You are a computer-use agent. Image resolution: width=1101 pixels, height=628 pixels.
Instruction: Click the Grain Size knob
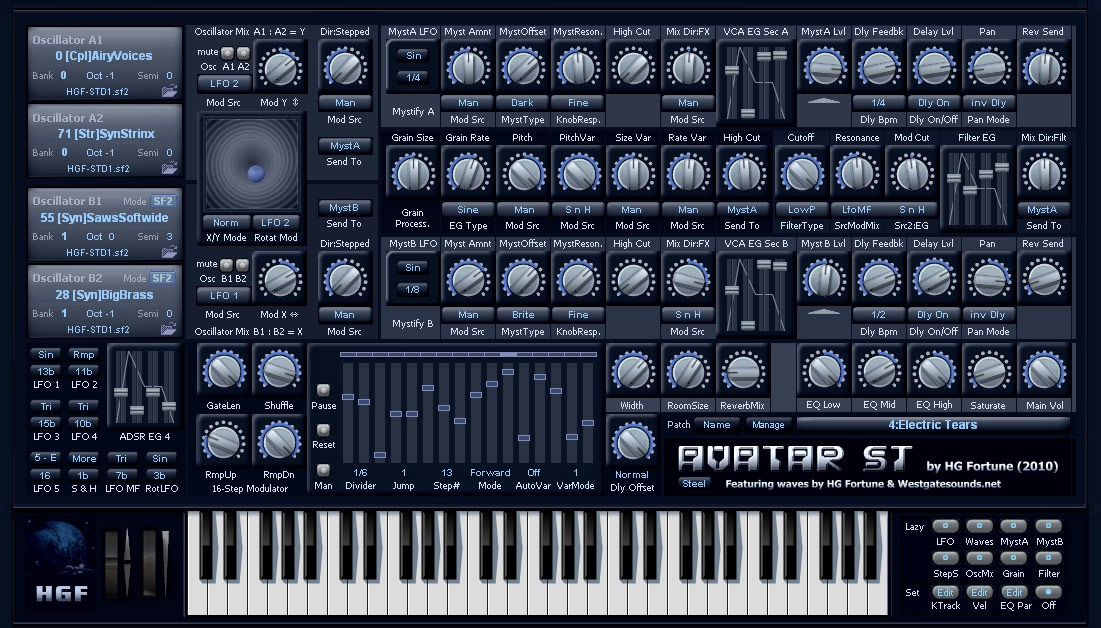[413, 174]
